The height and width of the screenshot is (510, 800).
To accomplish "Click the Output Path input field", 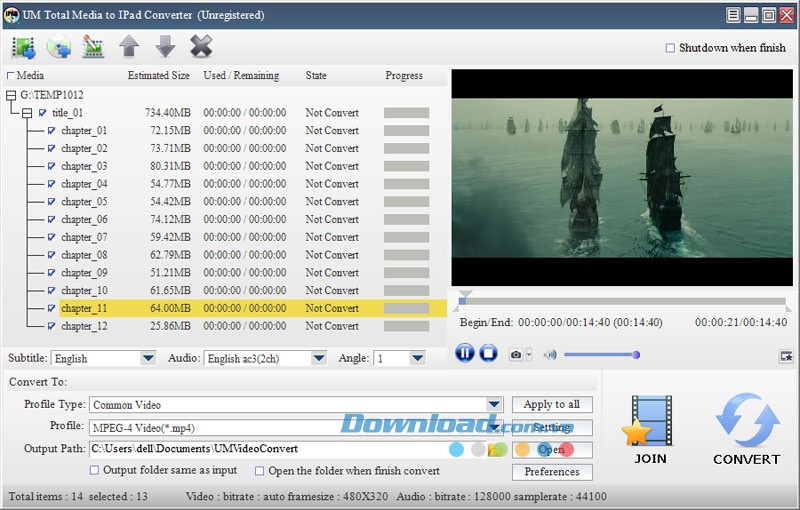I will [286, 449].
